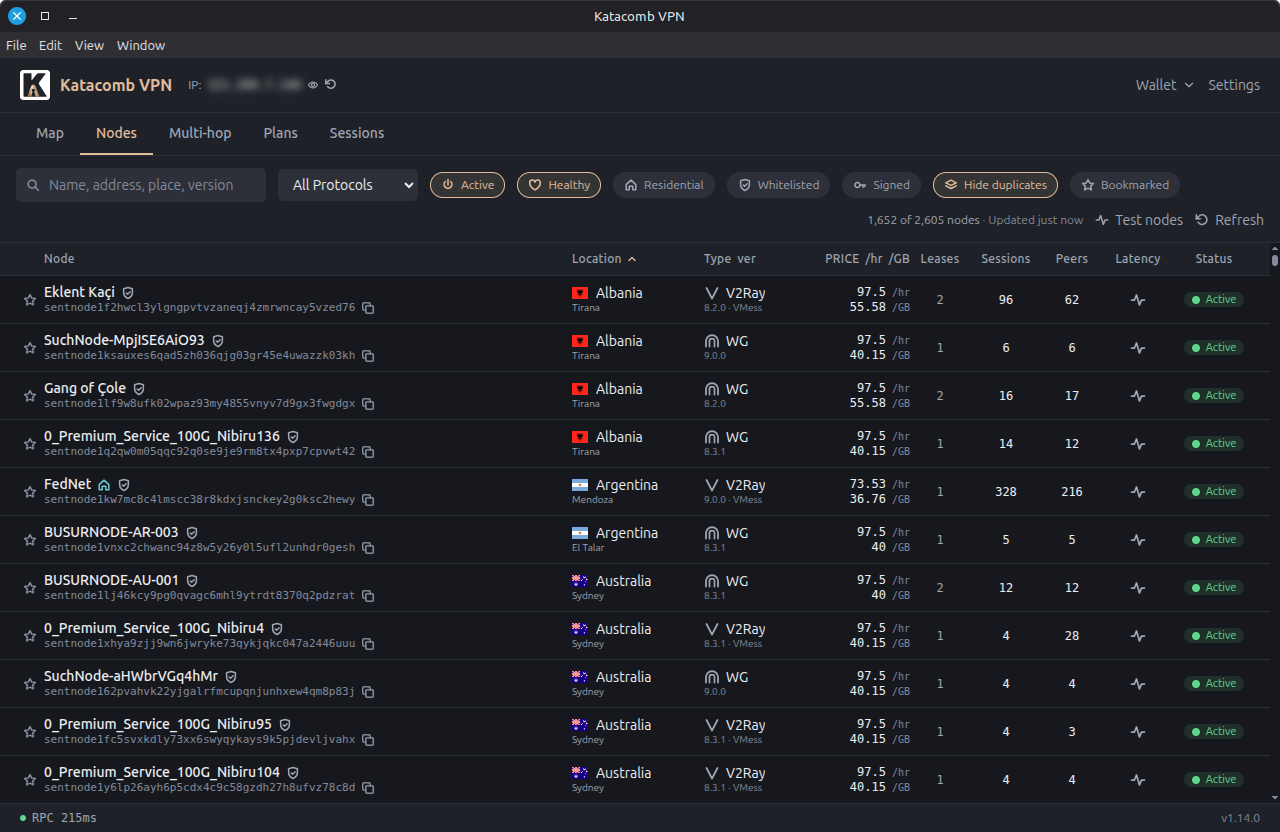Select the SuchNode-aHWbrVGq4hMr node name
1280x832 pixels.
coord(131,676)
